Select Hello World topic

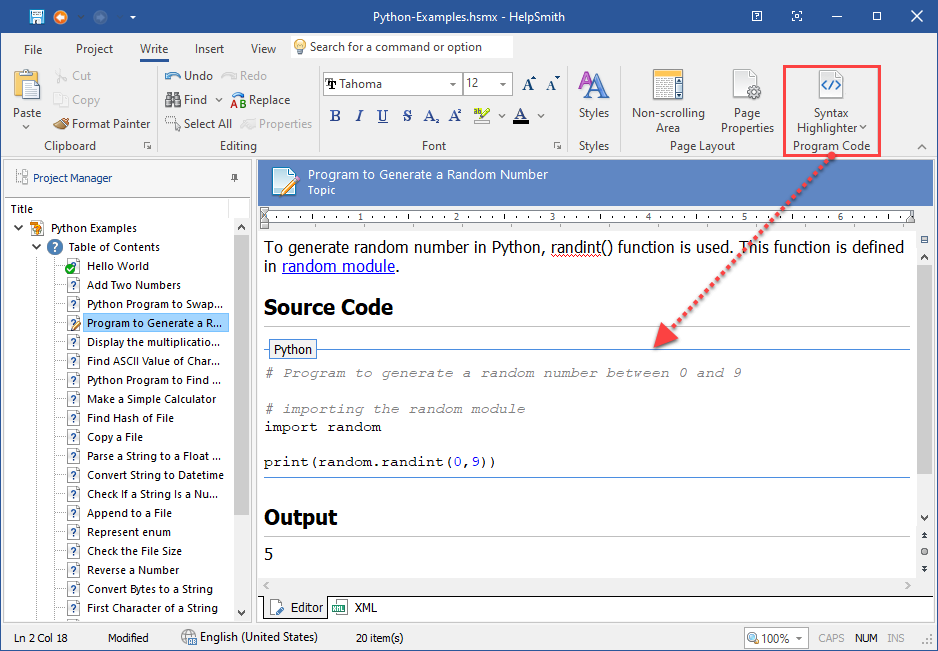click(117, 266)
